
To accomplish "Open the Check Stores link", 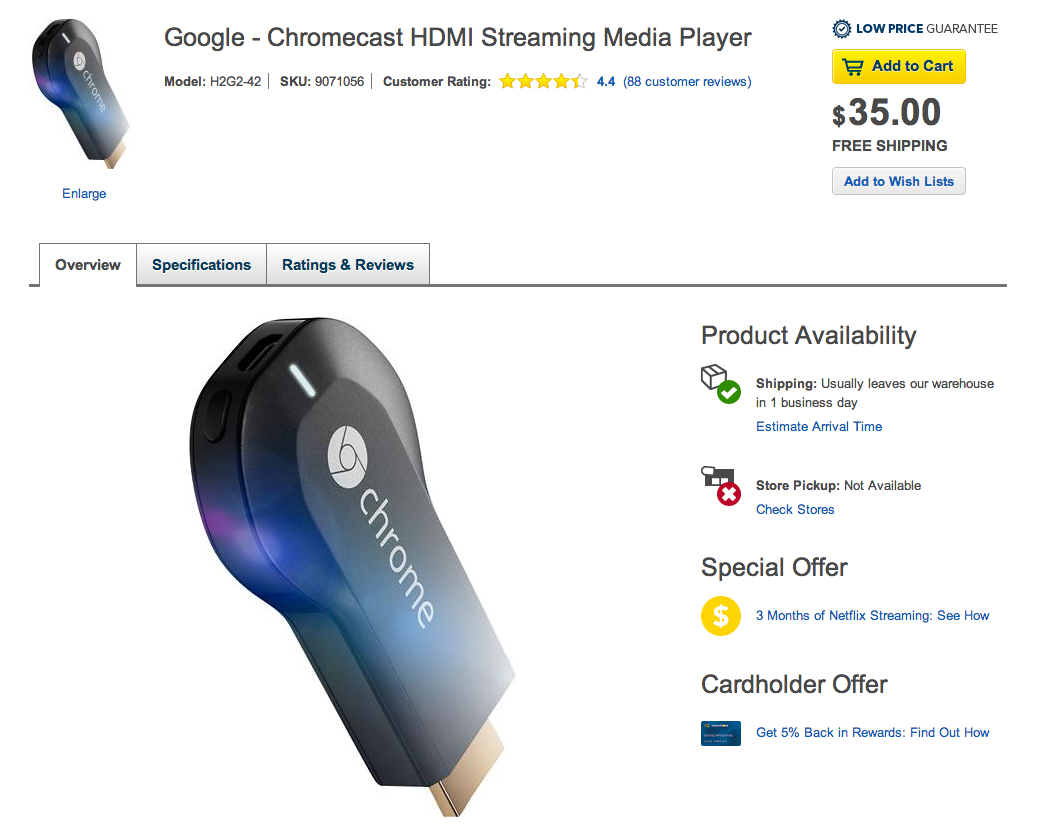I will pos(795,510).
